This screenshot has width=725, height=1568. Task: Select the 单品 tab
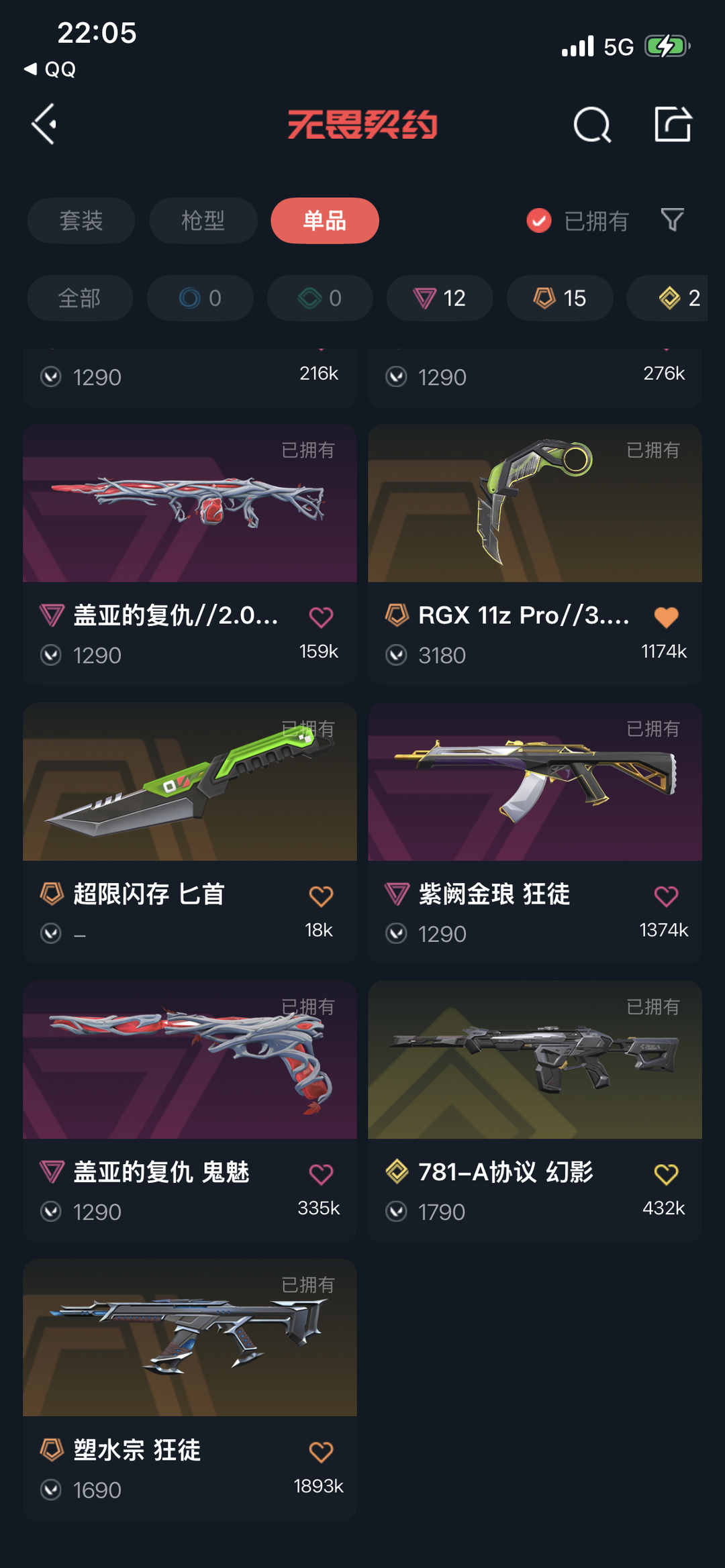[325, 221]
